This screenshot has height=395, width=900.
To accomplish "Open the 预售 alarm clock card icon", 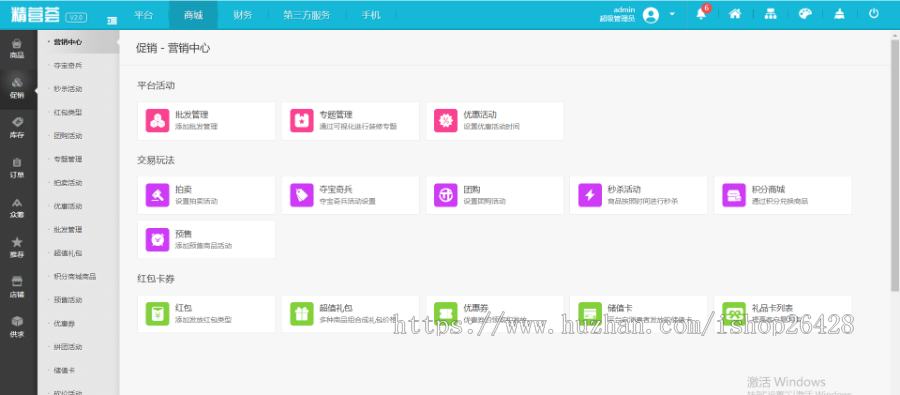I will [x=157, y=239].
